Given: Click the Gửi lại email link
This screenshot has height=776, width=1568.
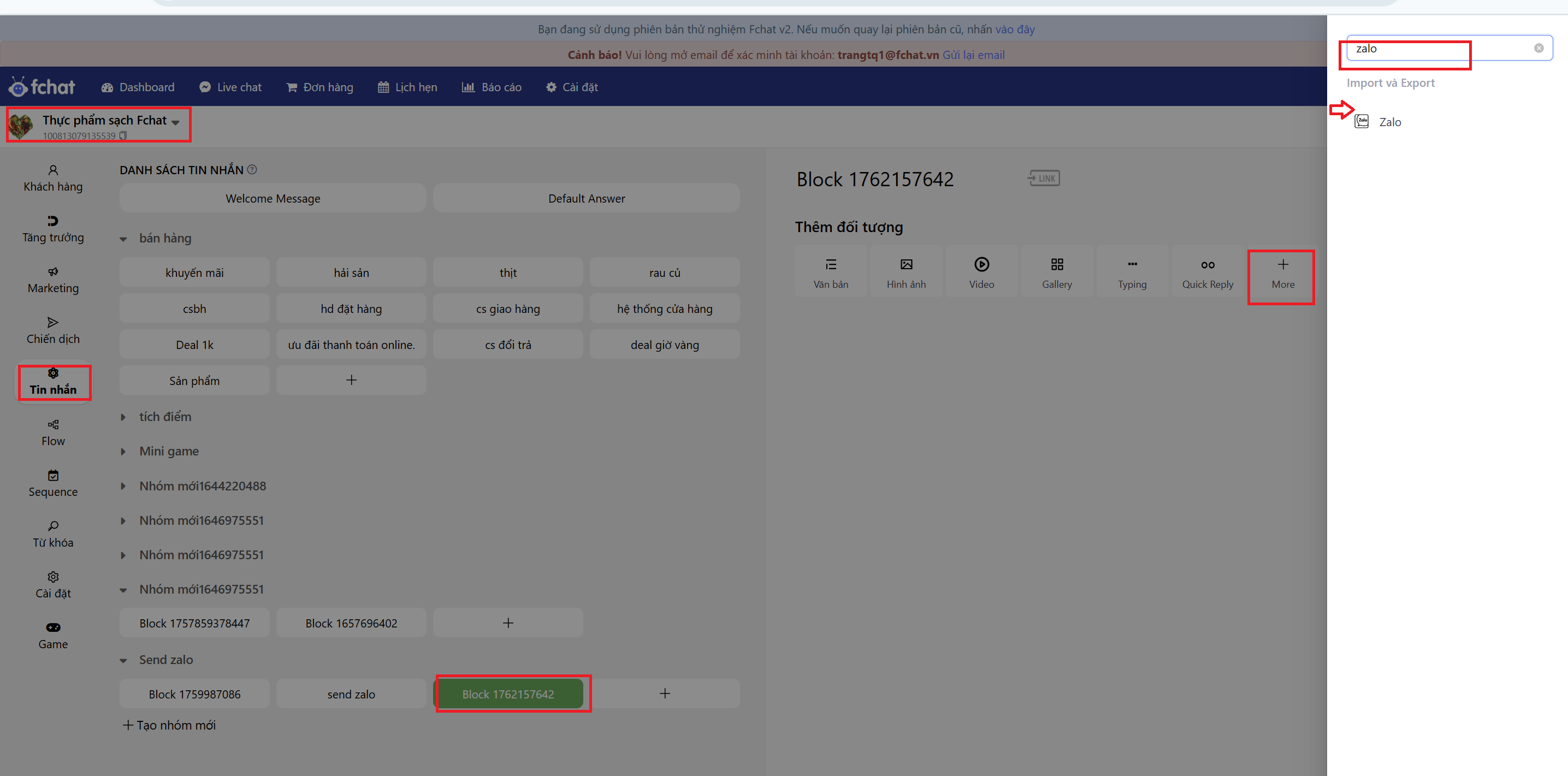Looking at the screenshot, I should pos(973,55).
